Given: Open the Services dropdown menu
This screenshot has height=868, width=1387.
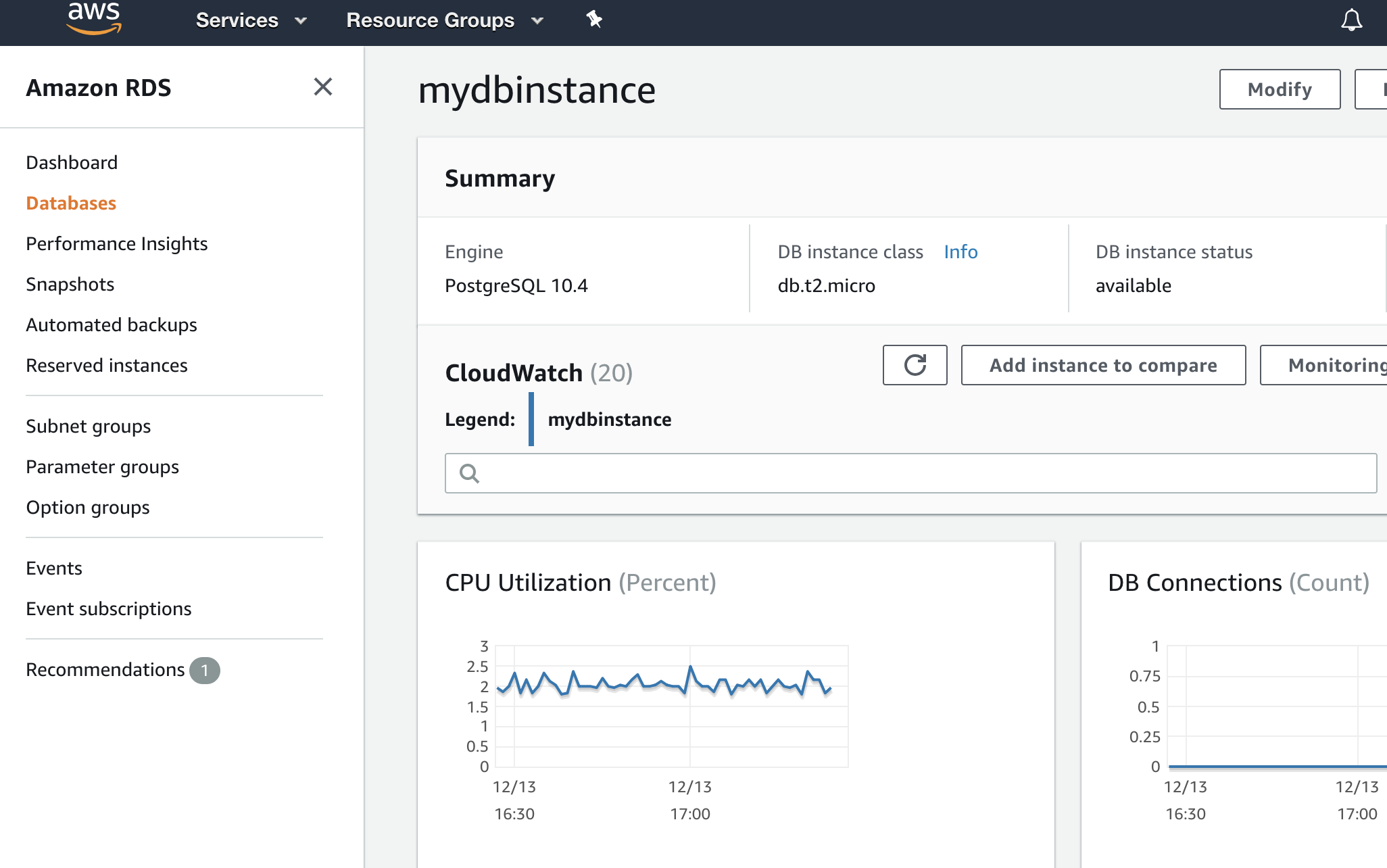Looking at the screenshot, I should coord(251,20).
